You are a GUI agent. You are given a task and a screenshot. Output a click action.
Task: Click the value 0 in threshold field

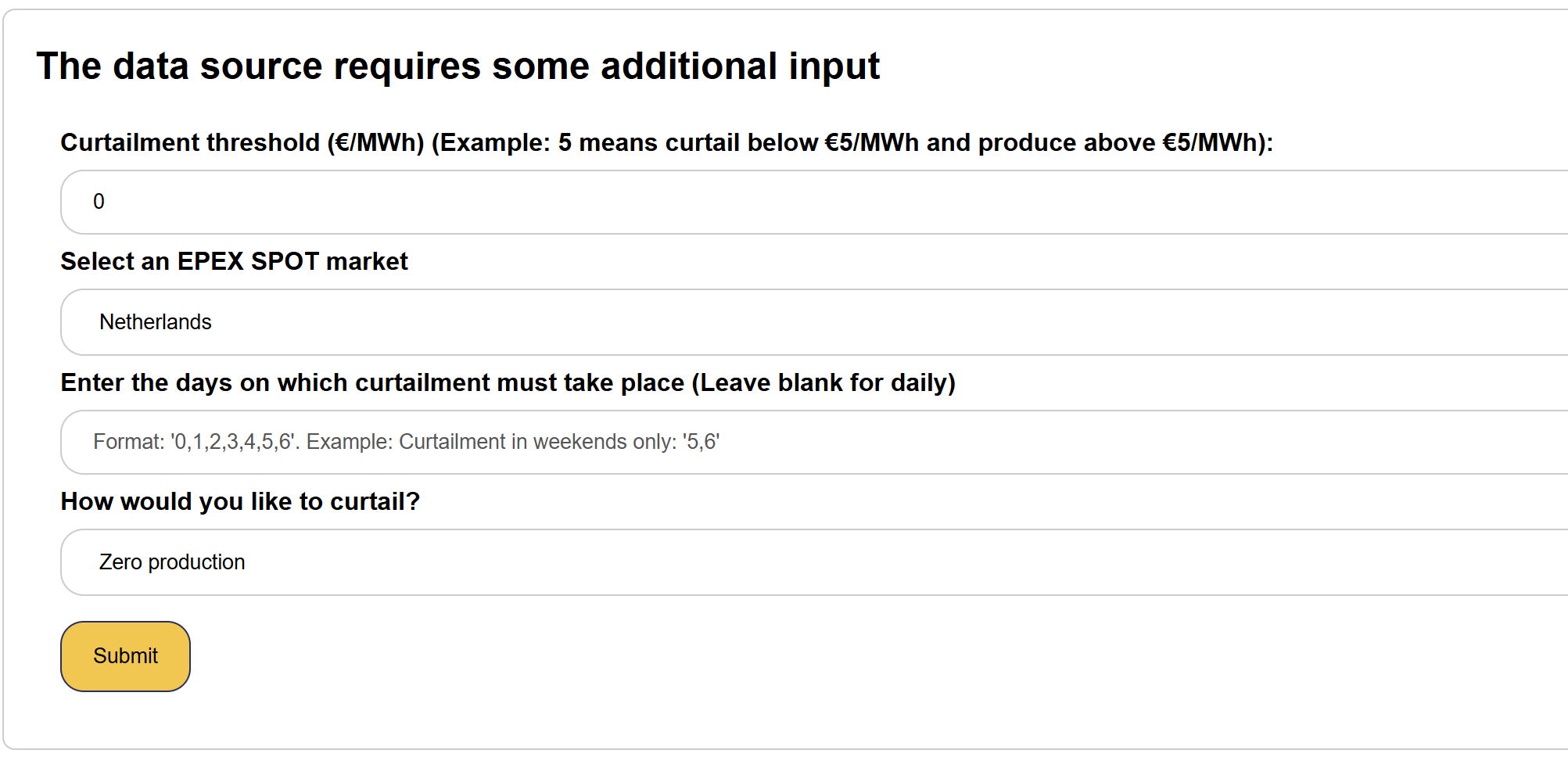click(x=99, y=202)
